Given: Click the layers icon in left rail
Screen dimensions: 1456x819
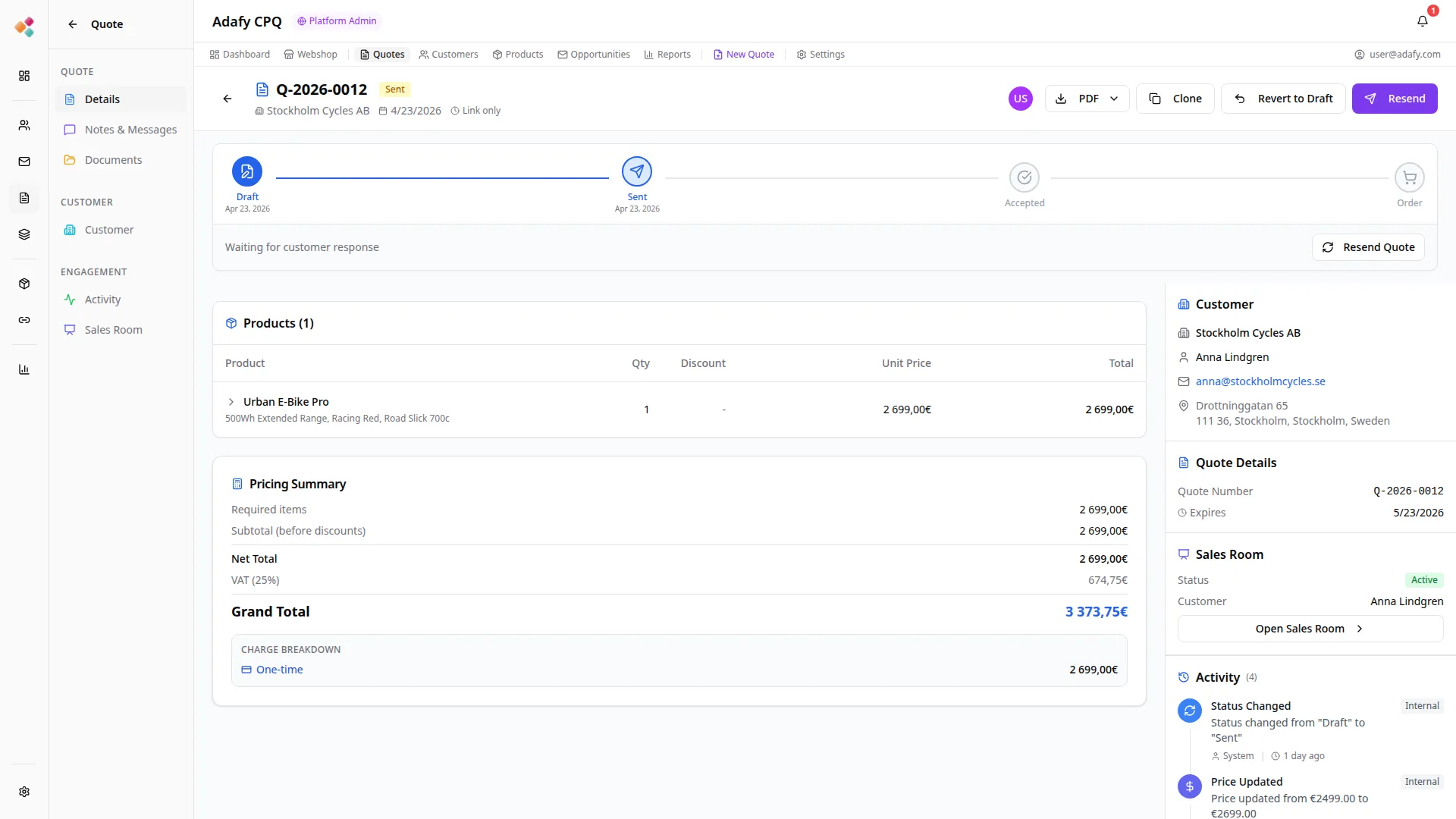Looking at the screenshot, I should pyautogui.click(x=24, y=234).
